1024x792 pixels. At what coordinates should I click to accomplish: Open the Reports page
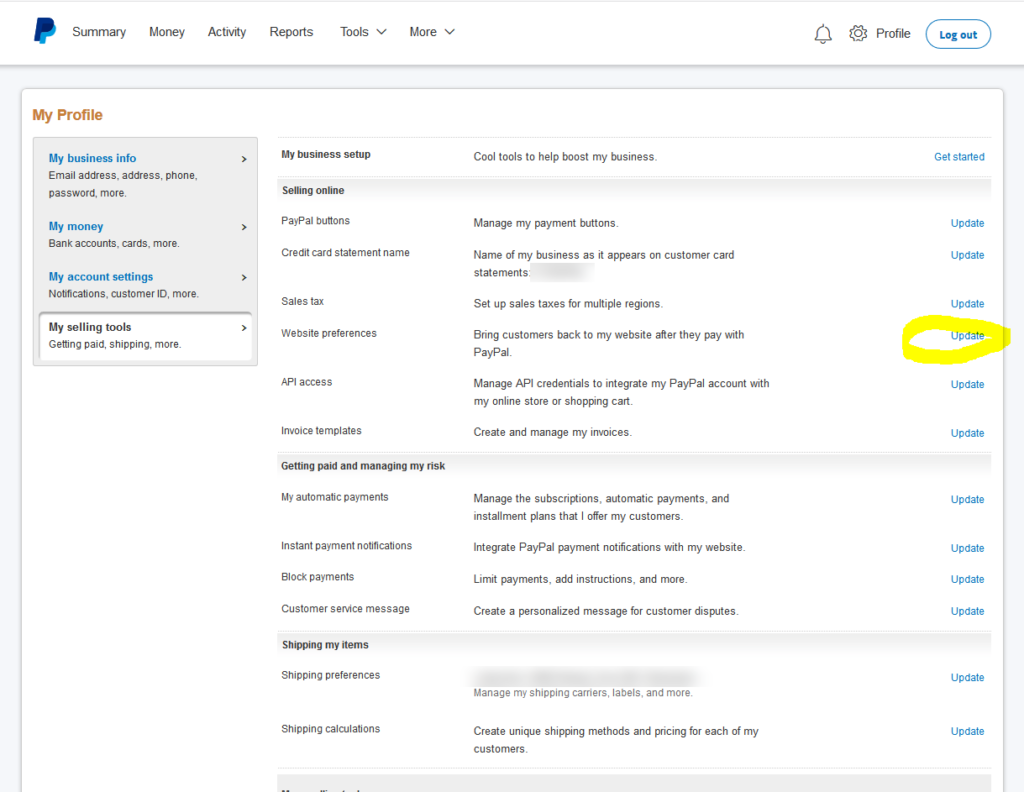pos(291,32)
